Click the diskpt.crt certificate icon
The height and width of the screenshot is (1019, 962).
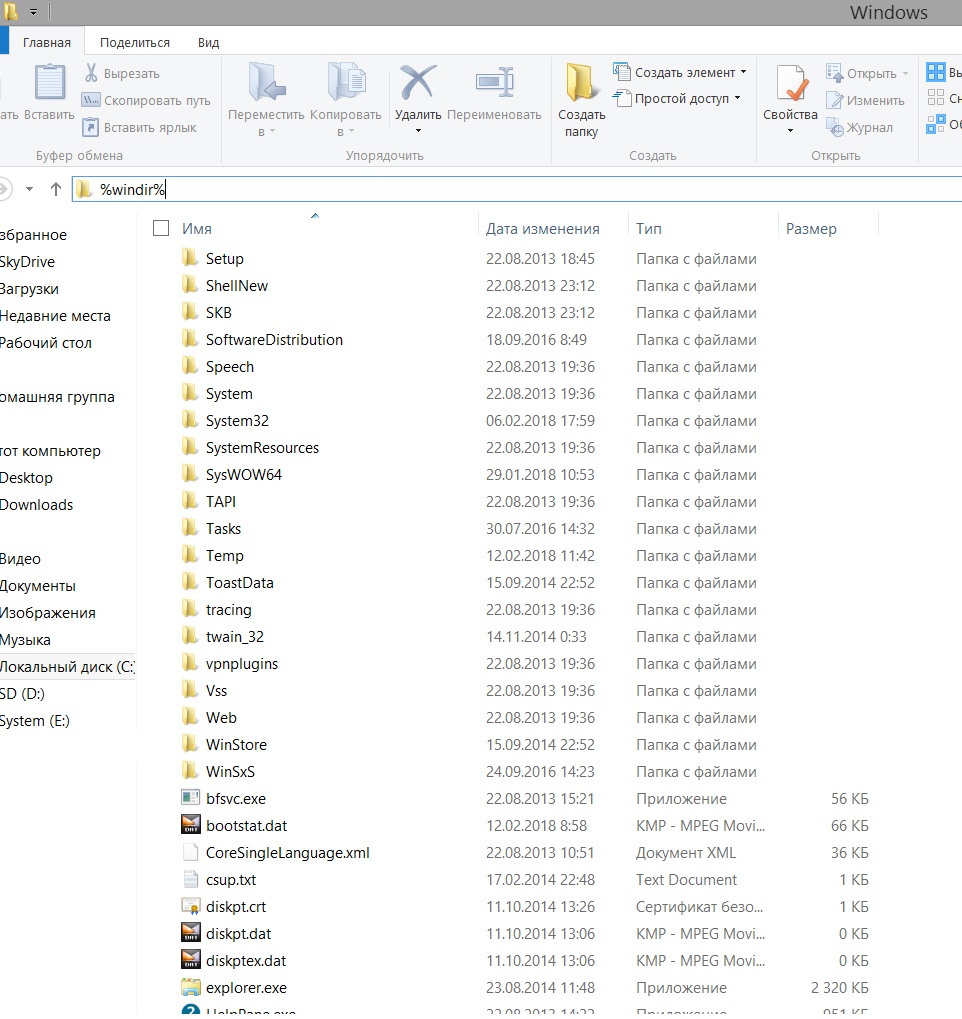(x=190, y=906)
